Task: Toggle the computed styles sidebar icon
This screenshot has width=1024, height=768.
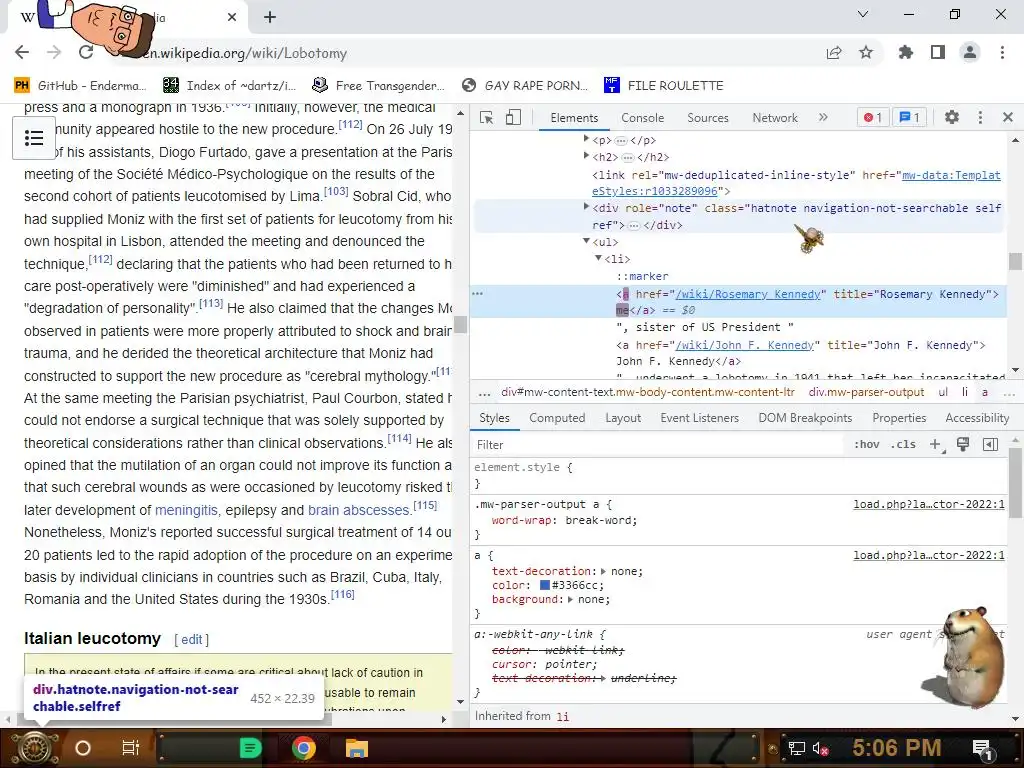Action: tap(990, 445)
